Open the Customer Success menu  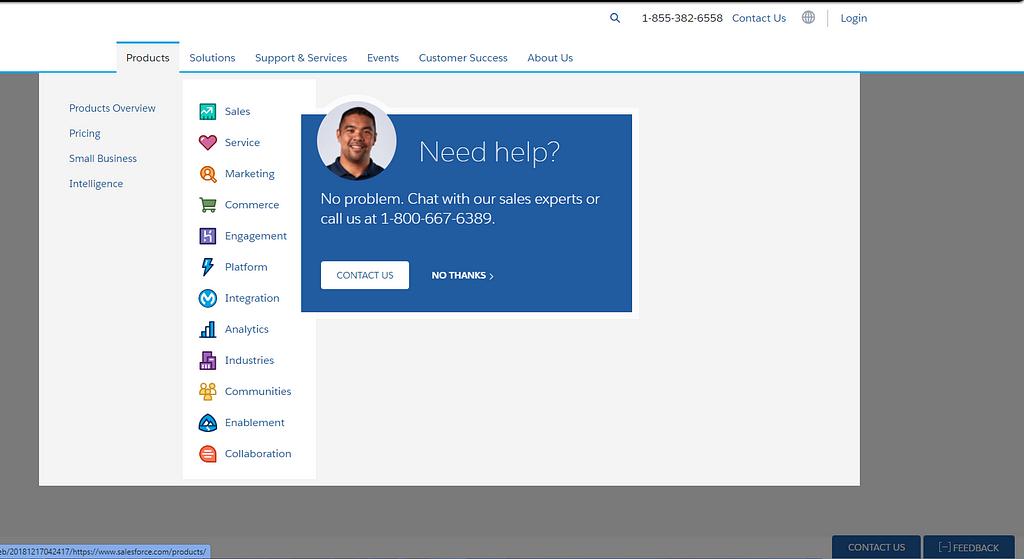[x=463, y=58]
